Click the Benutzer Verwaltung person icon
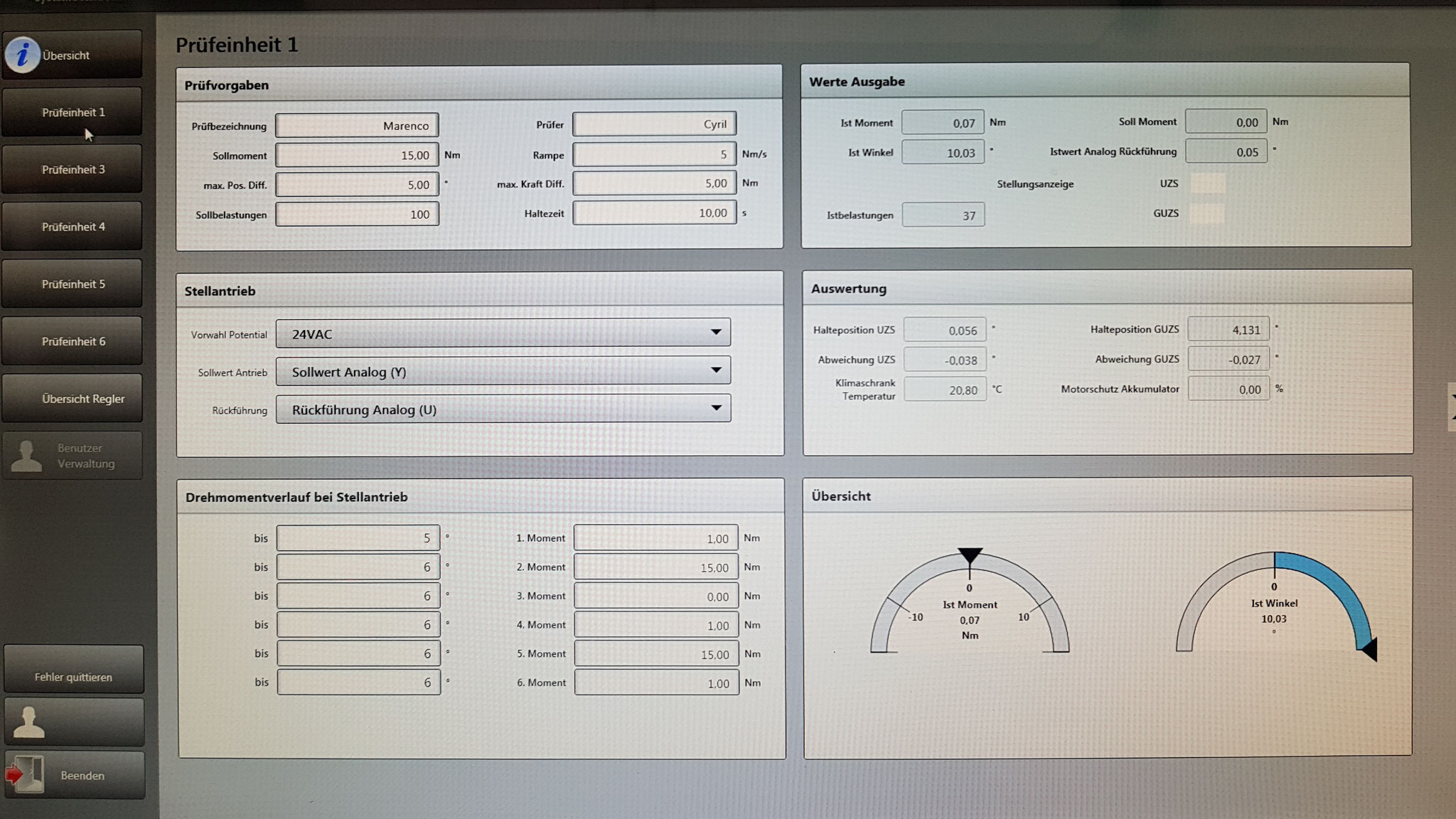Screen dimensions: 1456x819 27,456
